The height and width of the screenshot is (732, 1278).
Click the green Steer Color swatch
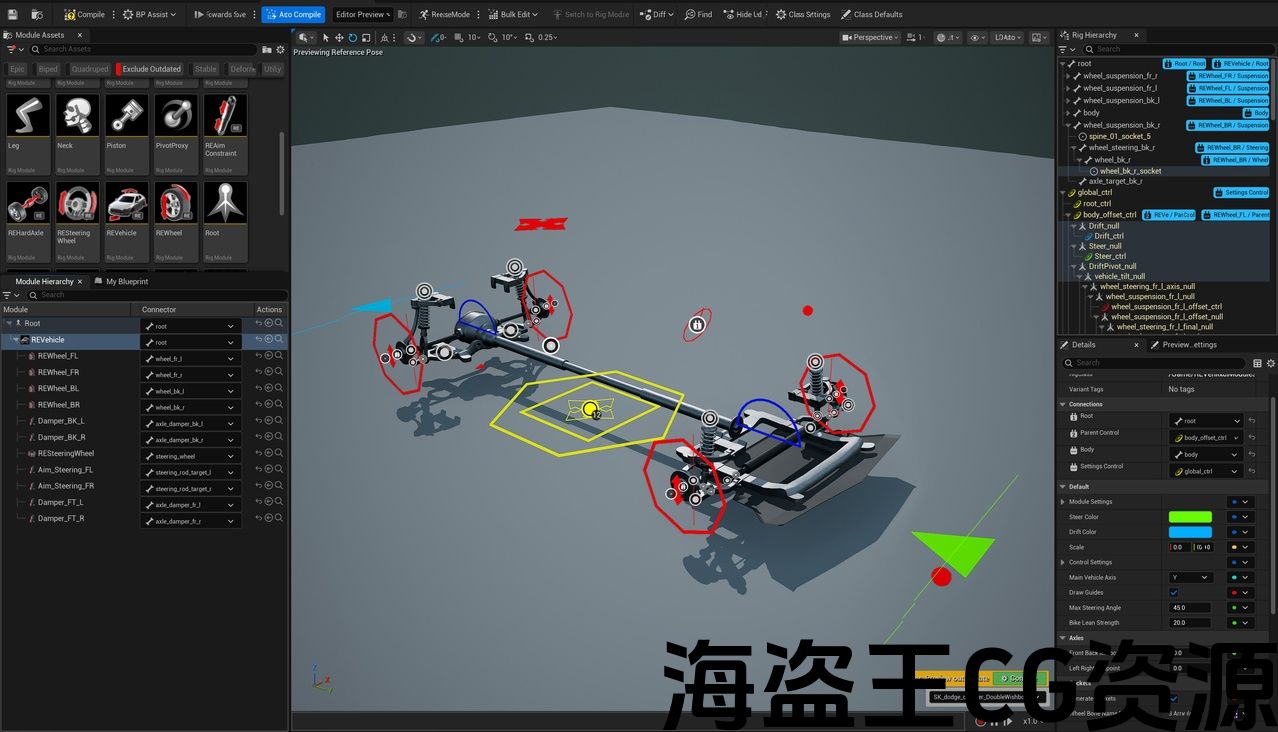click(1190, 517)
